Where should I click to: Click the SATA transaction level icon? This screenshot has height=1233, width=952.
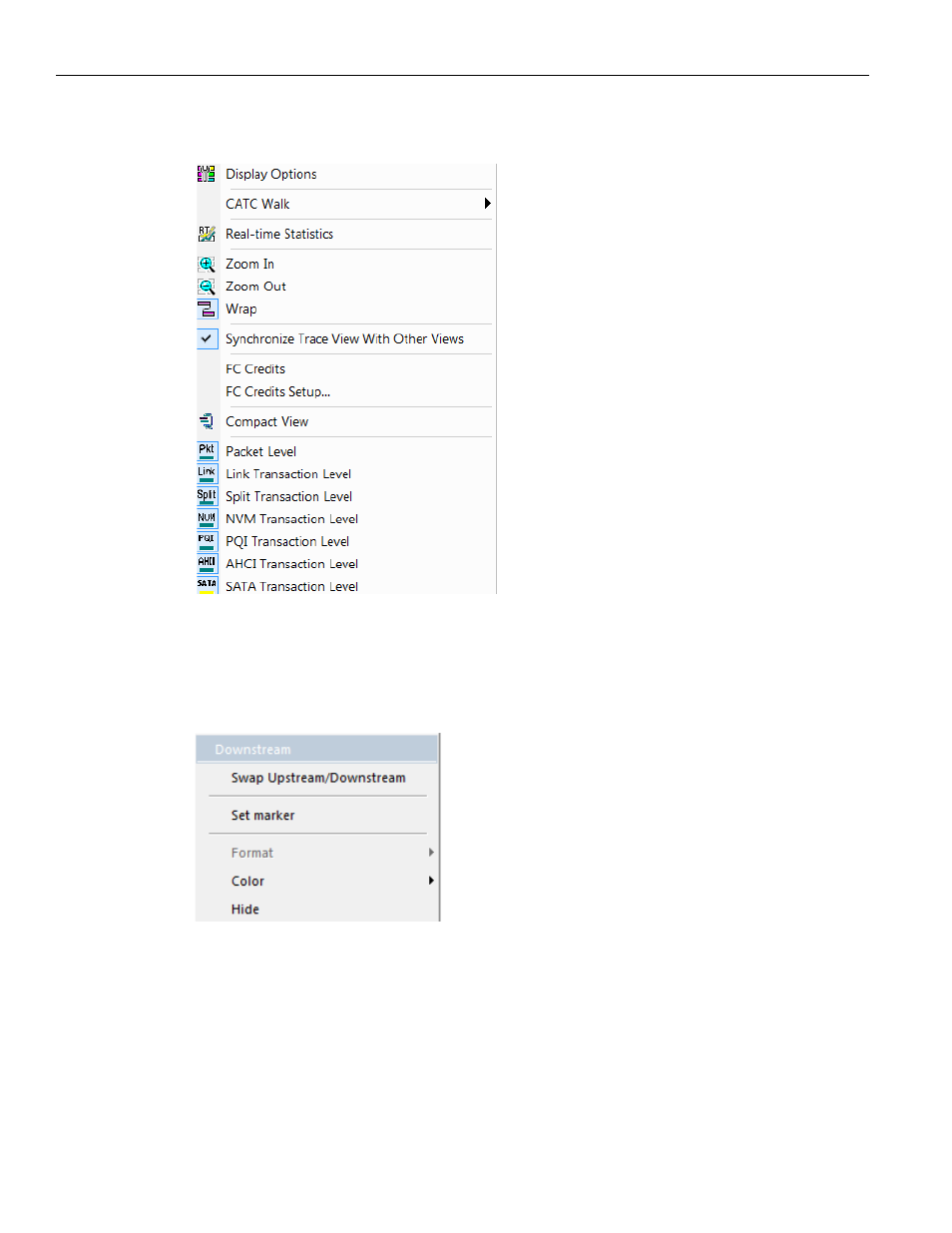point(207,585)
